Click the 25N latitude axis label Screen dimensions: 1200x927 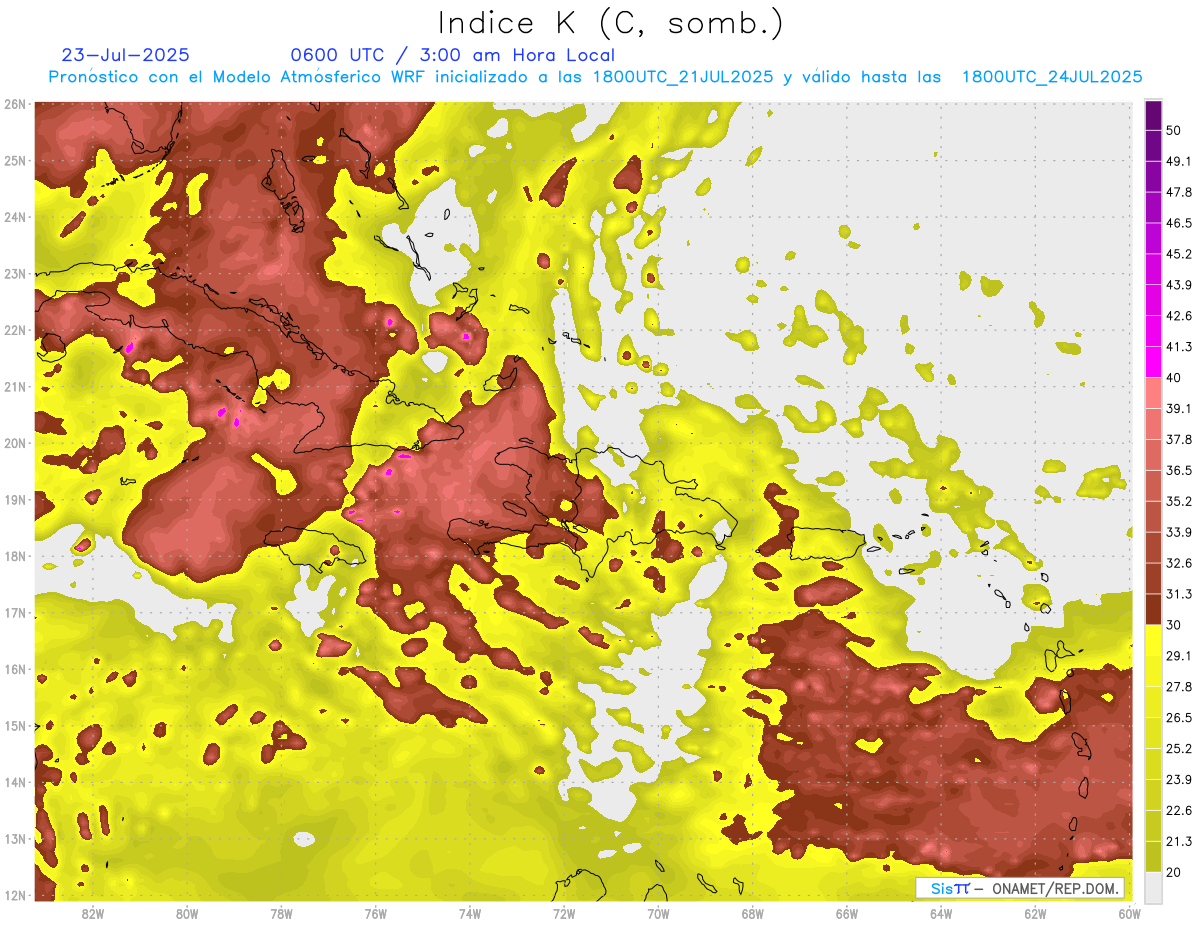tap(15, 160)
